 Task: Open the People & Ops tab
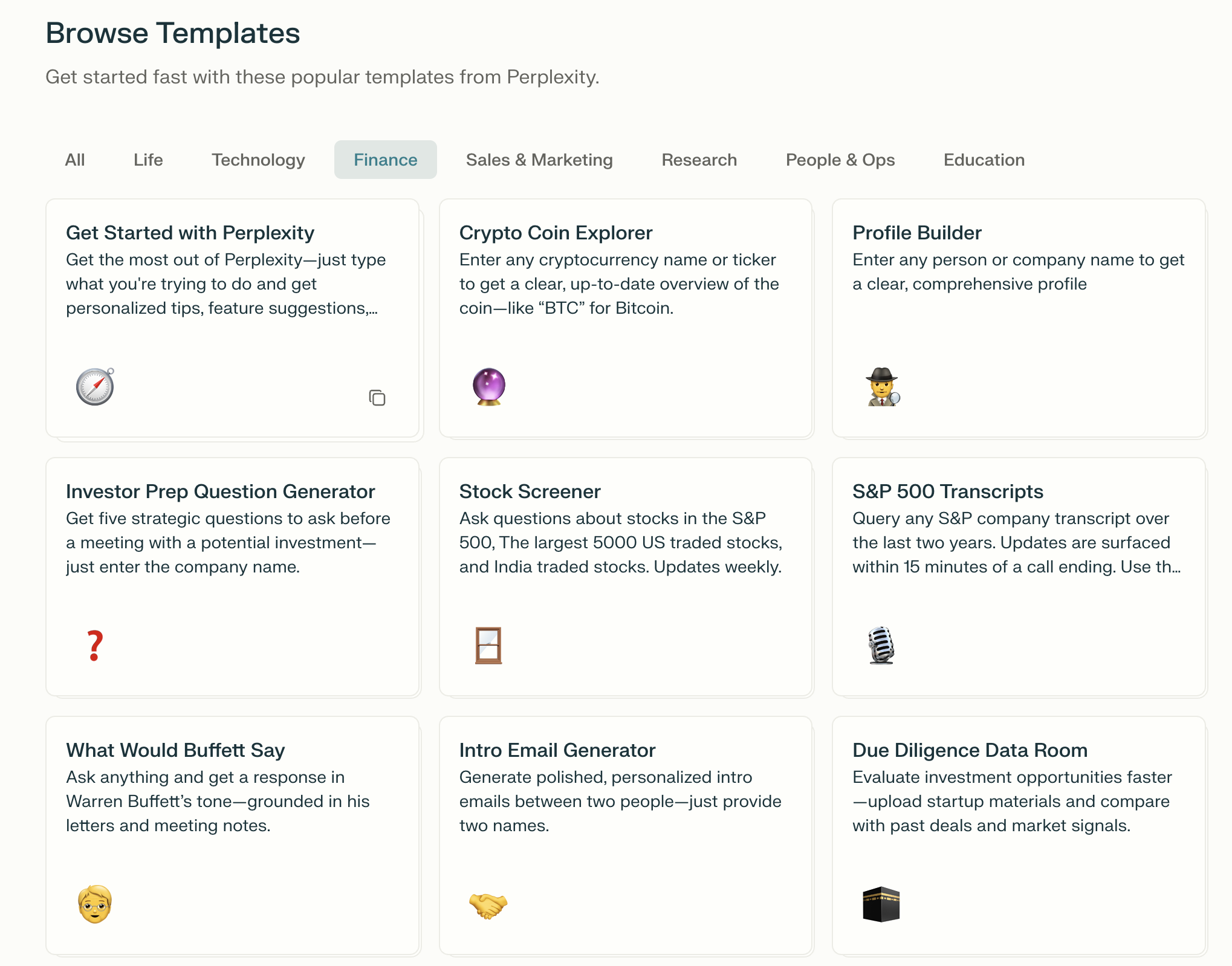(840, 160)
